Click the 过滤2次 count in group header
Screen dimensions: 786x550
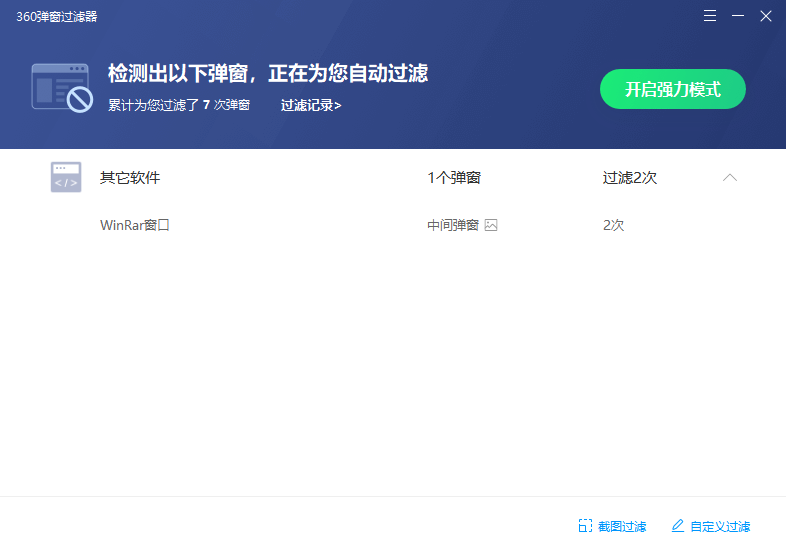click(630, 178)
